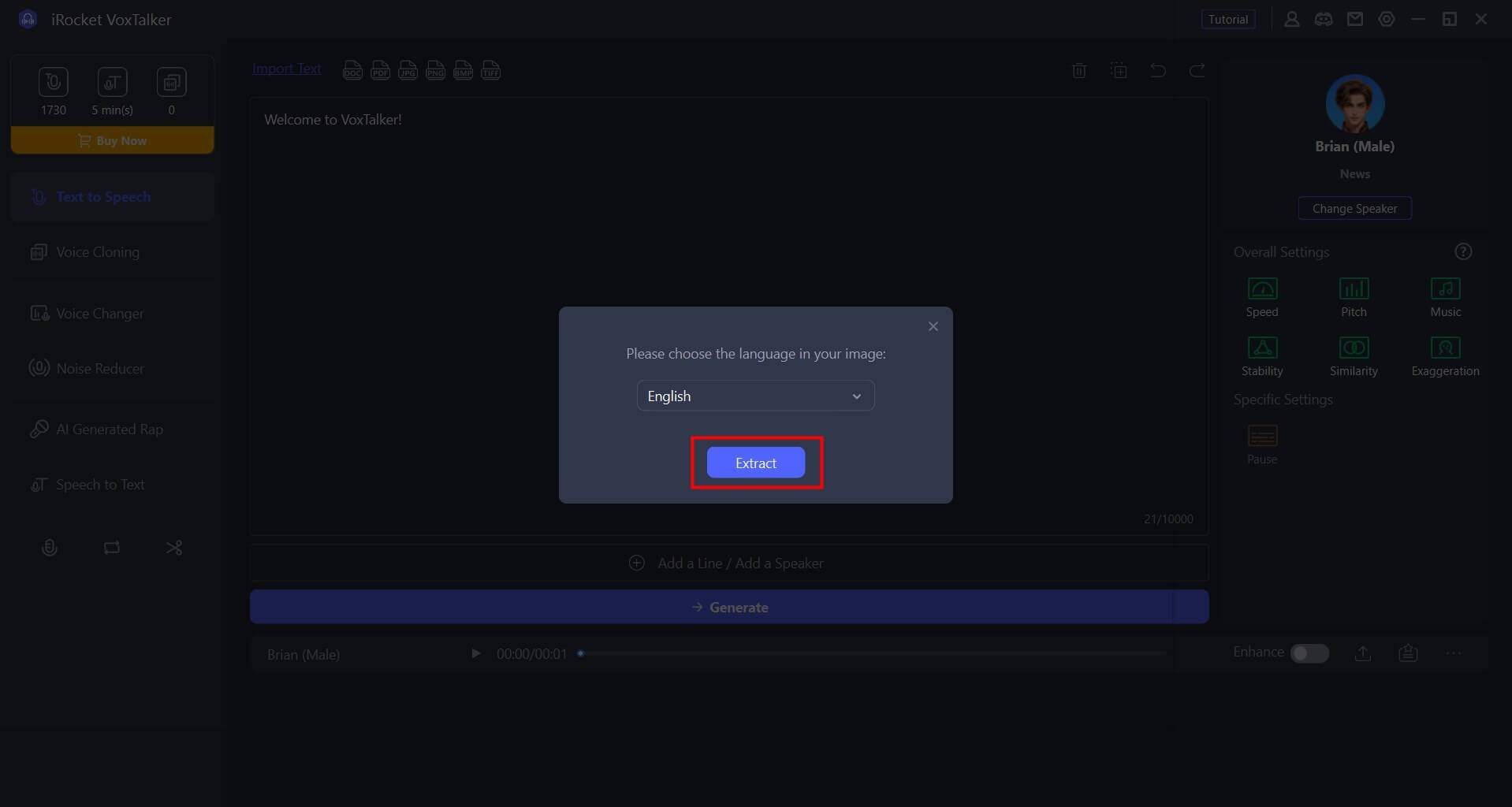Open the Exaggeration setting
The width and height of the screenshot is (1512, 807).
[1445, 356]
